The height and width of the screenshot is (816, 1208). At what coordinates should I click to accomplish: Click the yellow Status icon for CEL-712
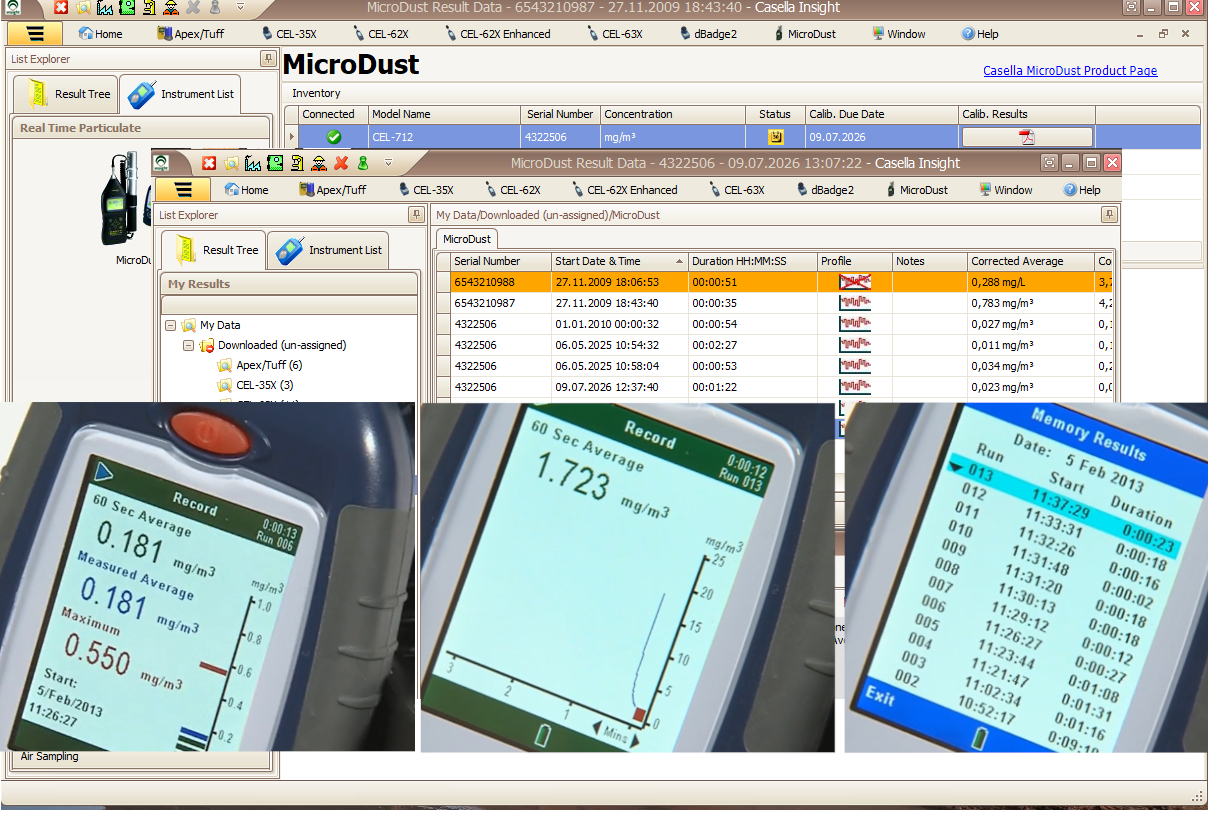775,137
